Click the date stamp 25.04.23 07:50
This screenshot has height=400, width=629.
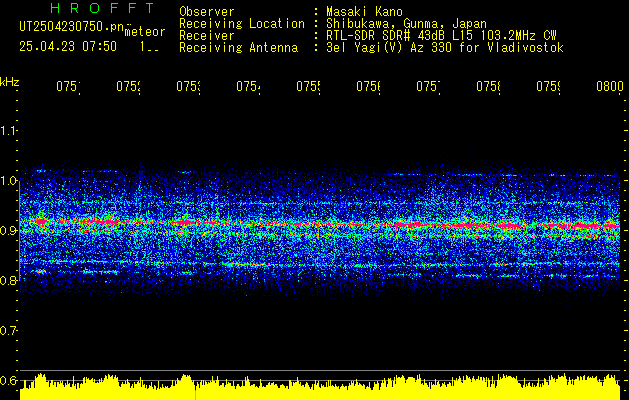68,47
